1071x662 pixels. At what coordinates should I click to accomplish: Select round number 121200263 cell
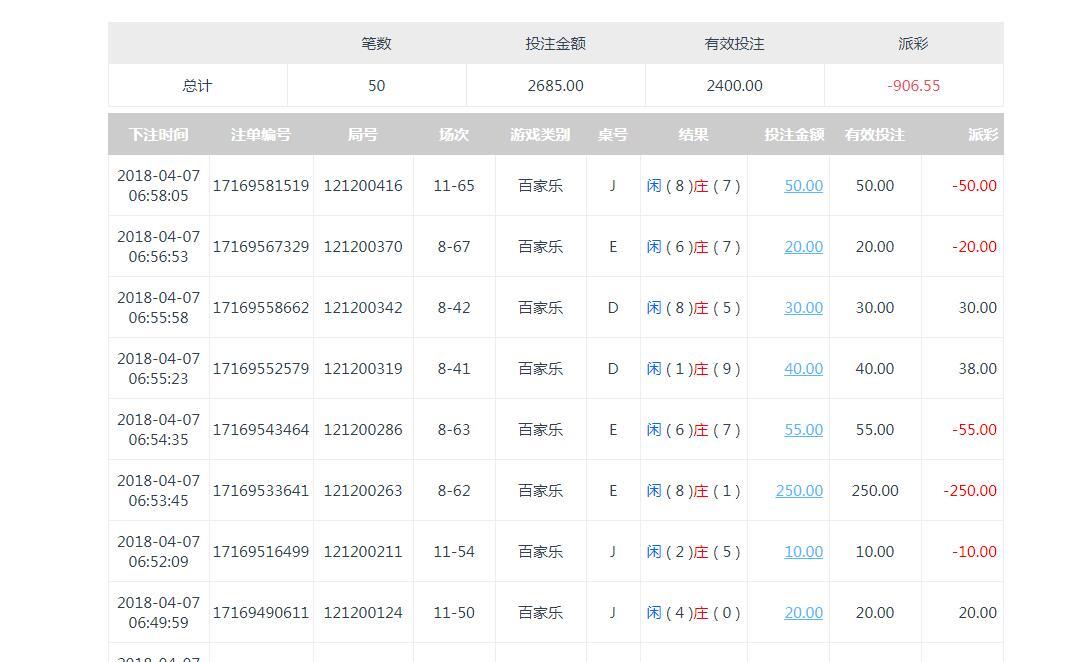point(362,491)
